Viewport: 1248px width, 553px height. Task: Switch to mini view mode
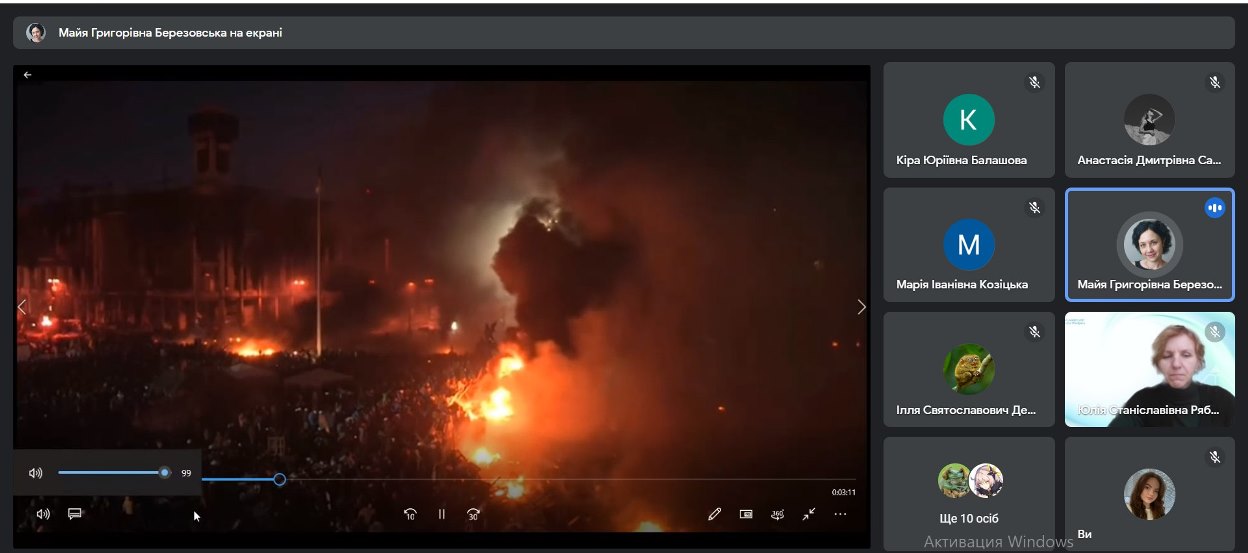746,514
